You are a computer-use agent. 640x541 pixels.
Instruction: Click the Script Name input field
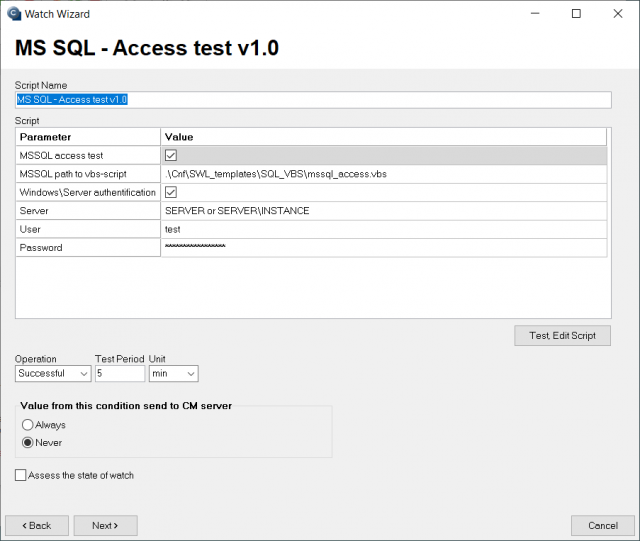point(313,100)
